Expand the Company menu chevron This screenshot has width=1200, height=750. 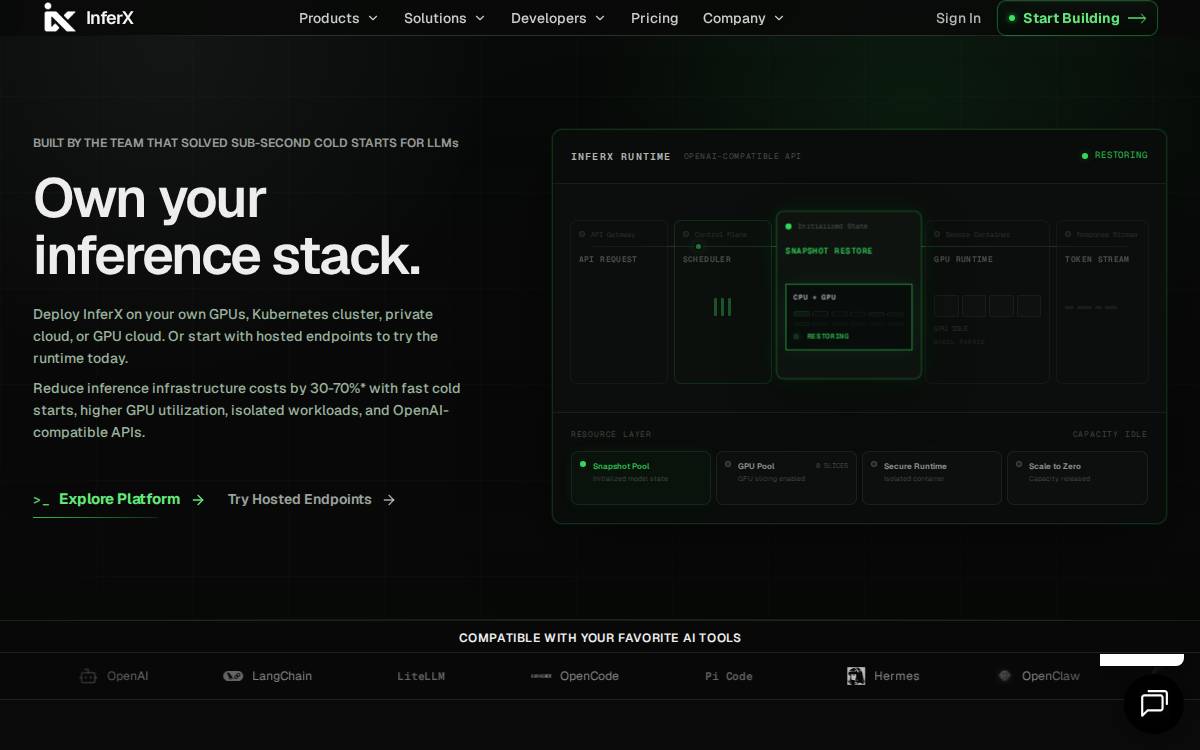coord(779,18)
